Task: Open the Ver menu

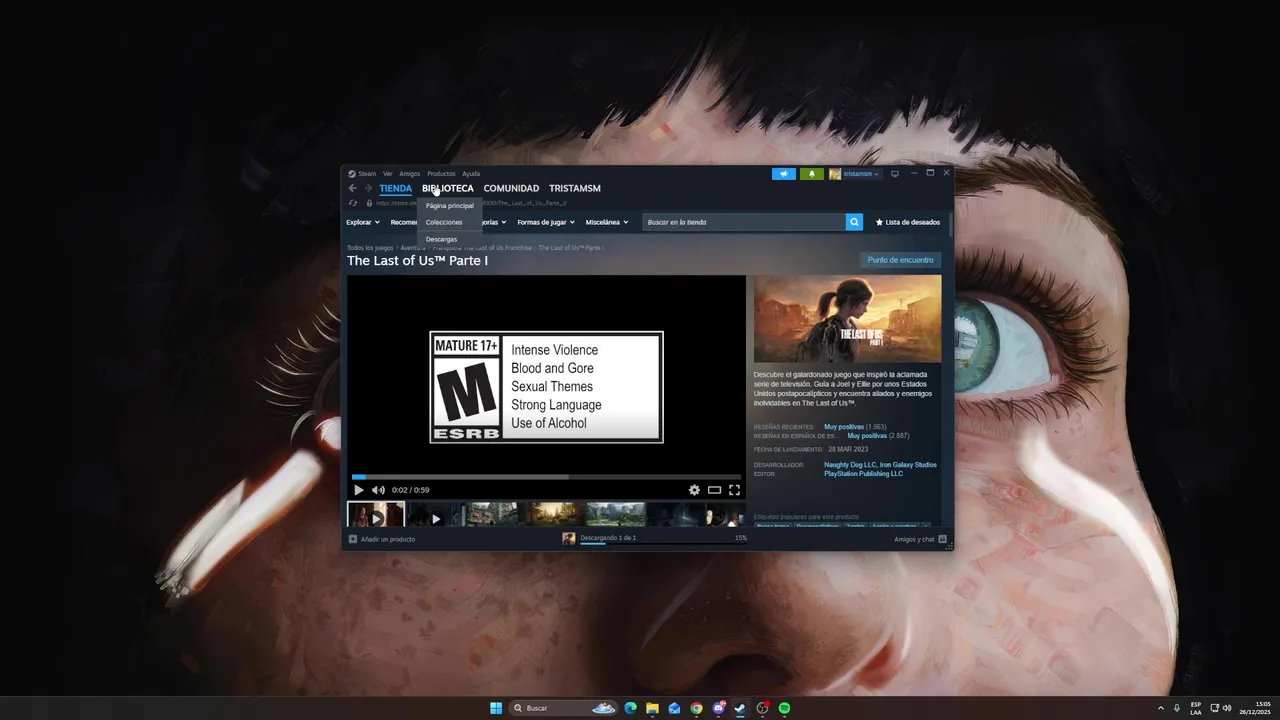Action: click(388, 174)
